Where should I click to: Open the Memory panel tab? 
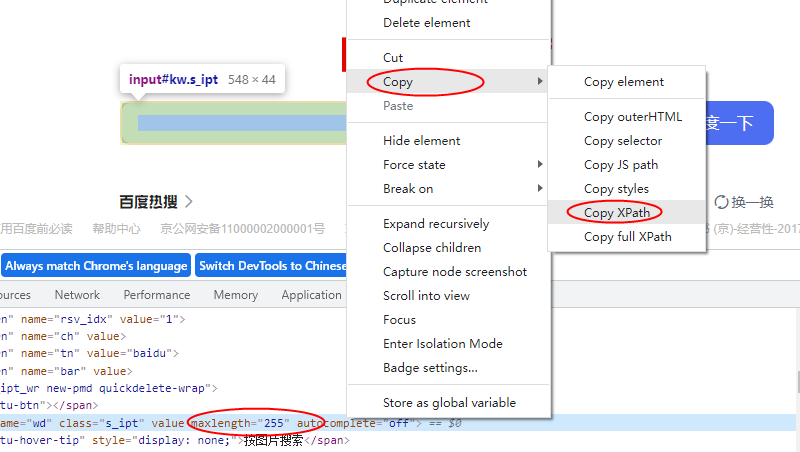click(x=235, y=295)
